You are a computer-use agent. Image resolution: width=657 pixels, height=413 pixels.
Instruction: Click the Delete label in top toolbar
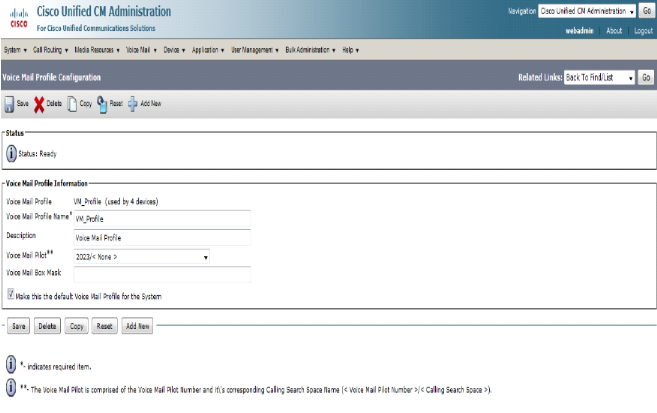(54, 103)
